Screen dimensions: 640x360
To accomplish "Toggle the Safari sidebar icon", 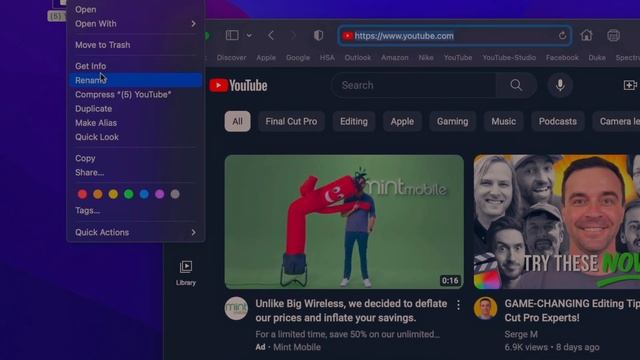I will [x=232, y=36].
